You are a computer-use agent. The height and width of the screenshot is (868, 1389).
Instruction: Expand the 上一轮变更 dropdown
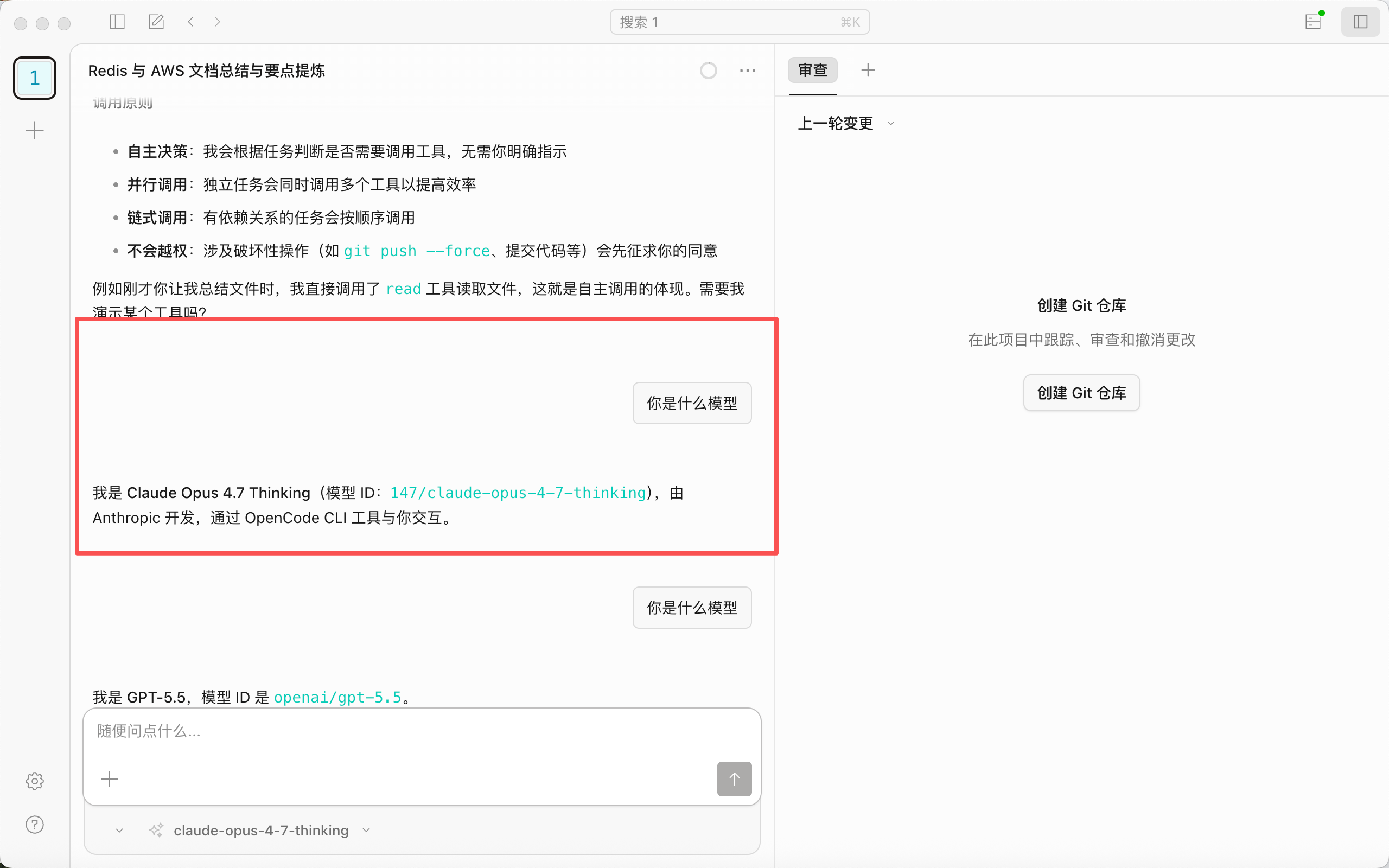pyautogui.click(x=846, y=123)
